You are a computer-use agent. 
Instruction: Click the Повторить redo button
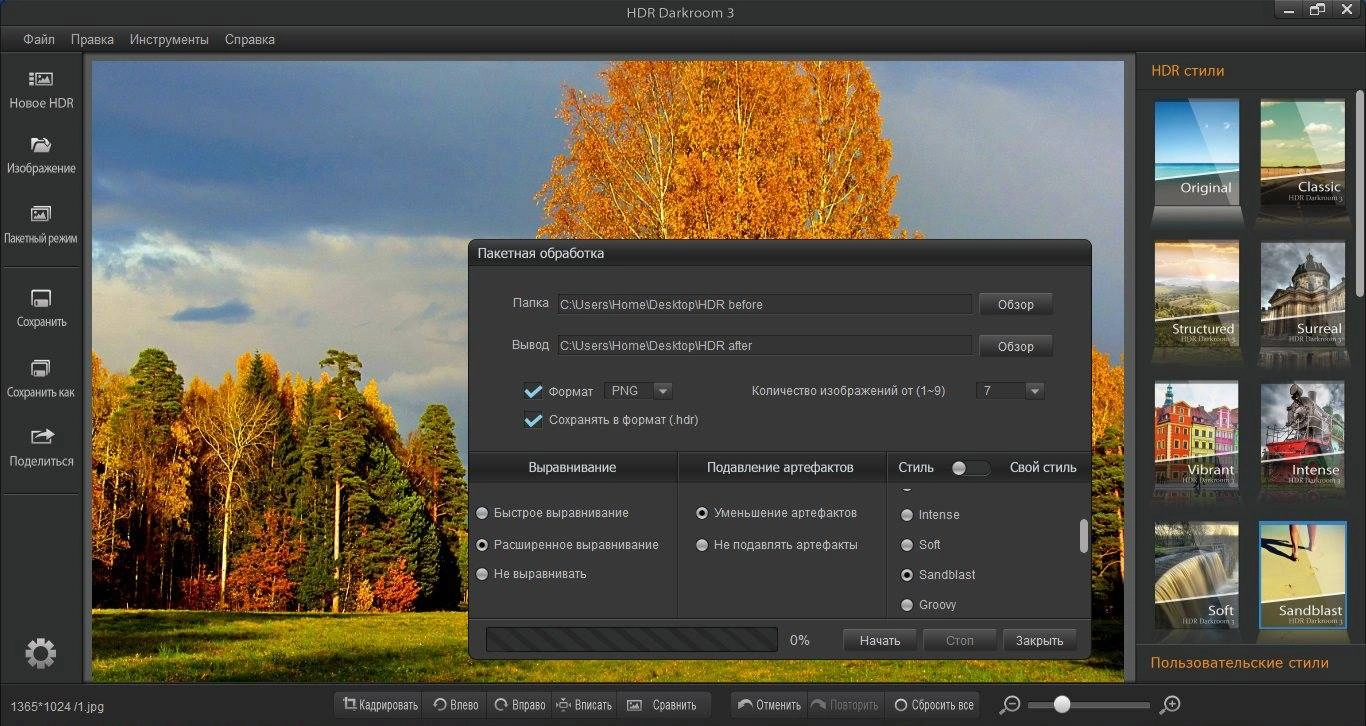click(x=844, y=705)
